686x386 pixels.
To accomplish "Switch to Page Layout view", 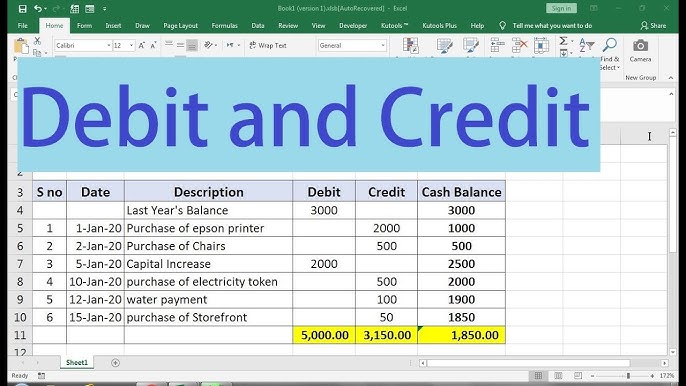I will 558,375.
